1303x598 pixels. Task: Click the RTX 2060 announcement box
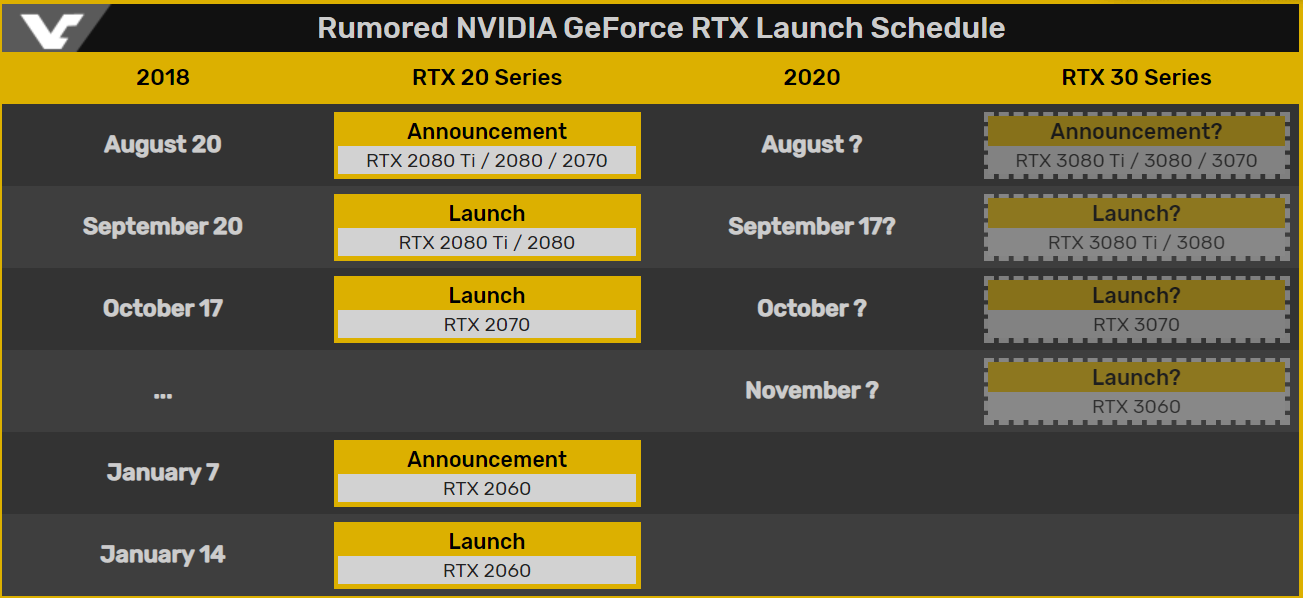coord(487,473)
